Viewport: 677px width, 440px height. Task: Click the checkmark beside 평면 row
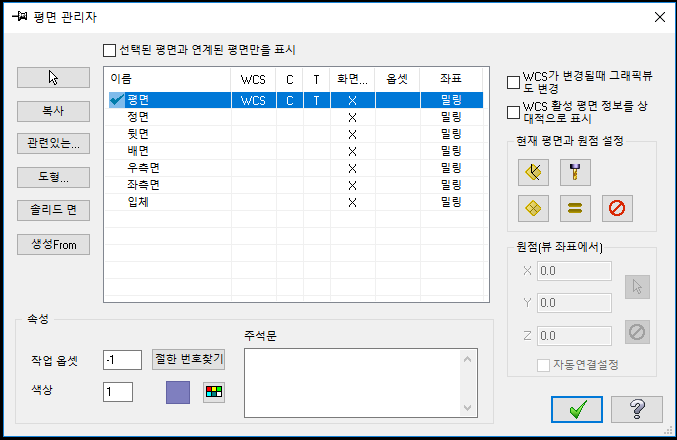point(117,100)
